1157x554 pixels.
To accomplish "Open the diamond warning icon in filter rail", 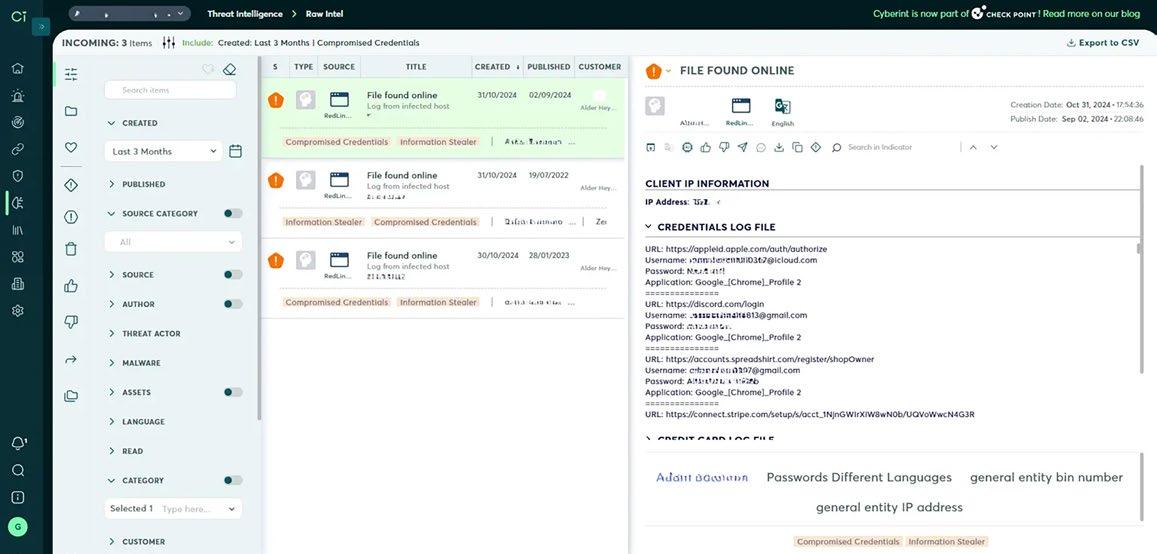I will tap(71, 185).
